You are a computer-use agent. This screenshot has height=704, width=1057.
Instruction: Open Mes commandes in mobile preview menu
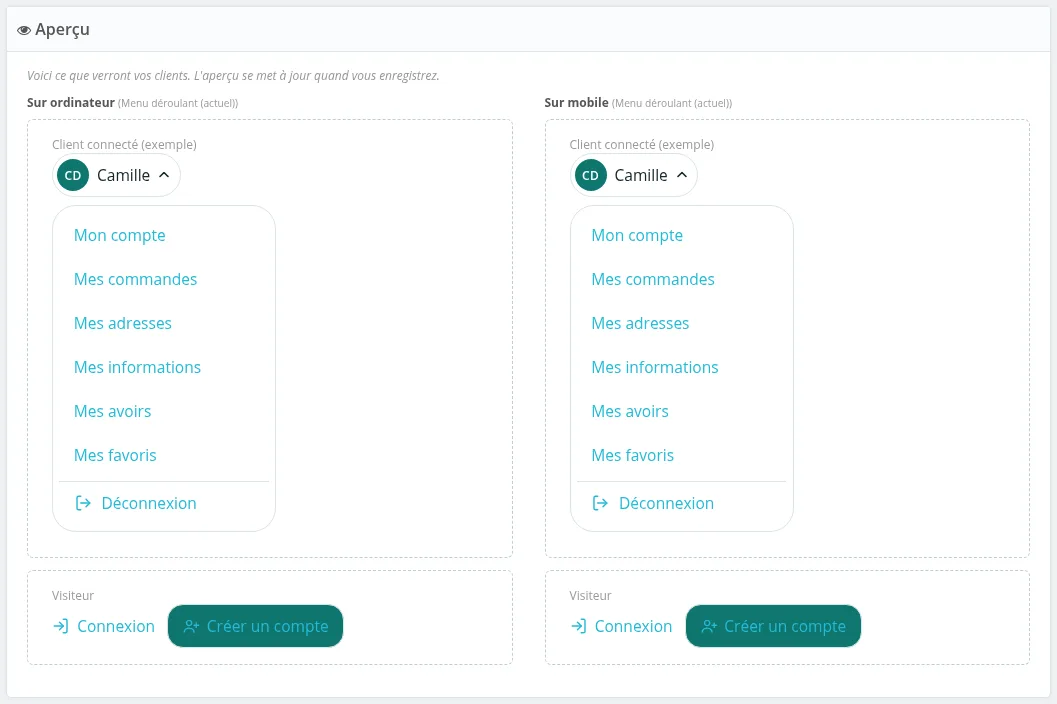653,279
